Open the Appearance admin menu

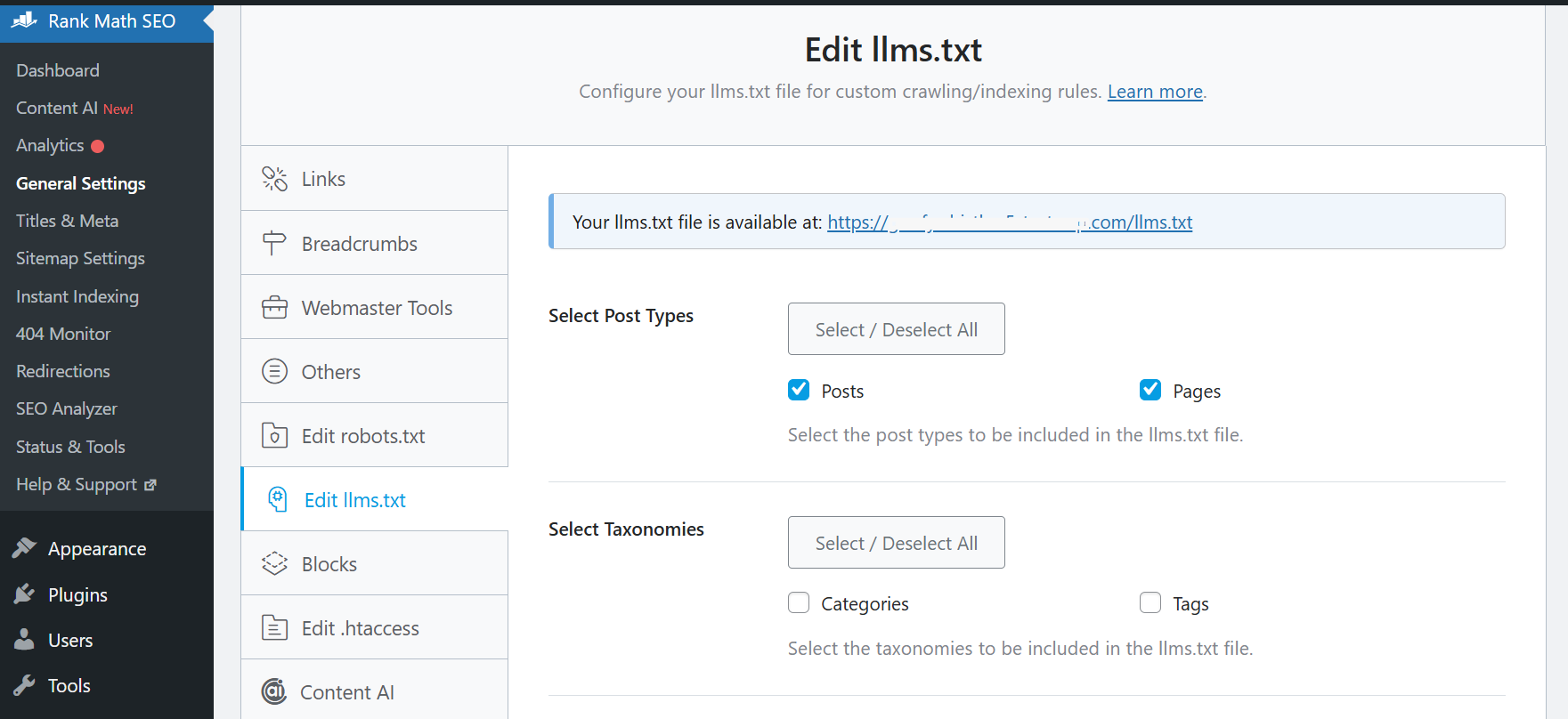[96, 549]
